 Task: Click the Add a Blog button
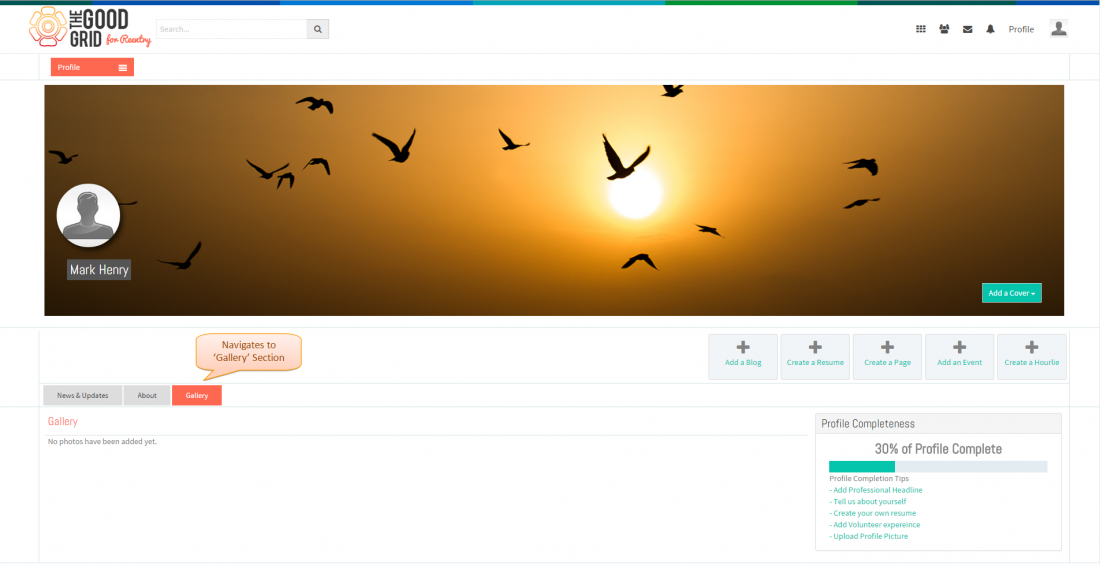point(743,357)
